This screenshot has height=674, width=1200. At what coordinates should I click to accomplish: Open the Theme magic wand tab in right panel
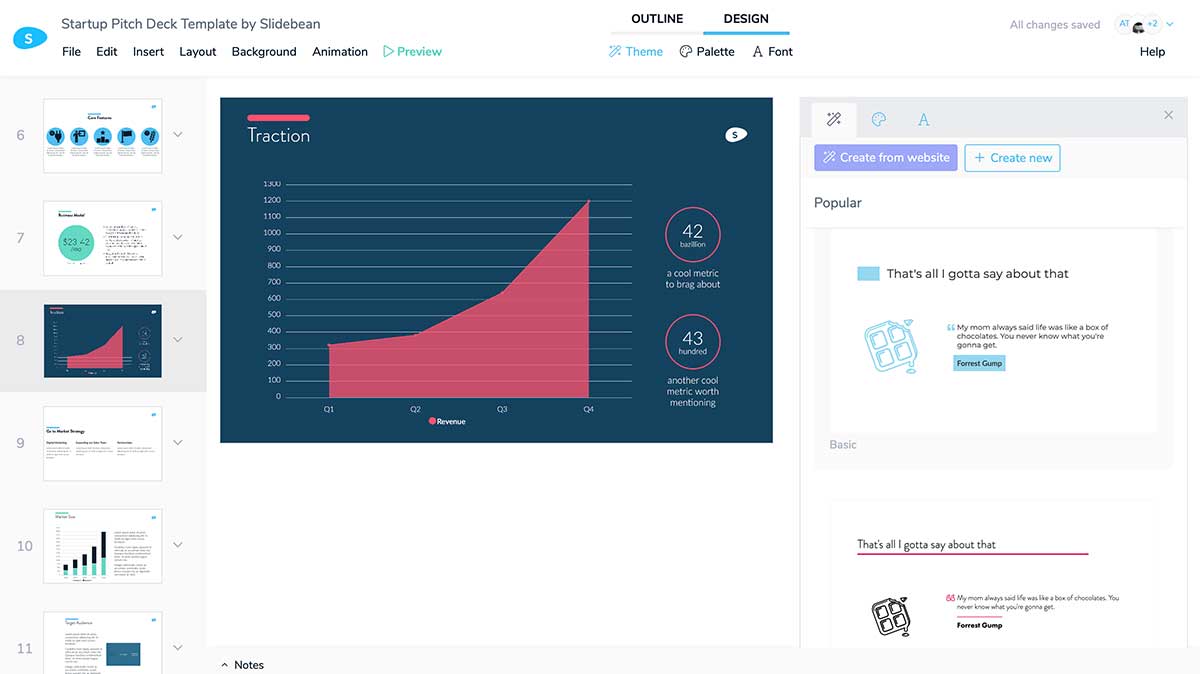834,119
